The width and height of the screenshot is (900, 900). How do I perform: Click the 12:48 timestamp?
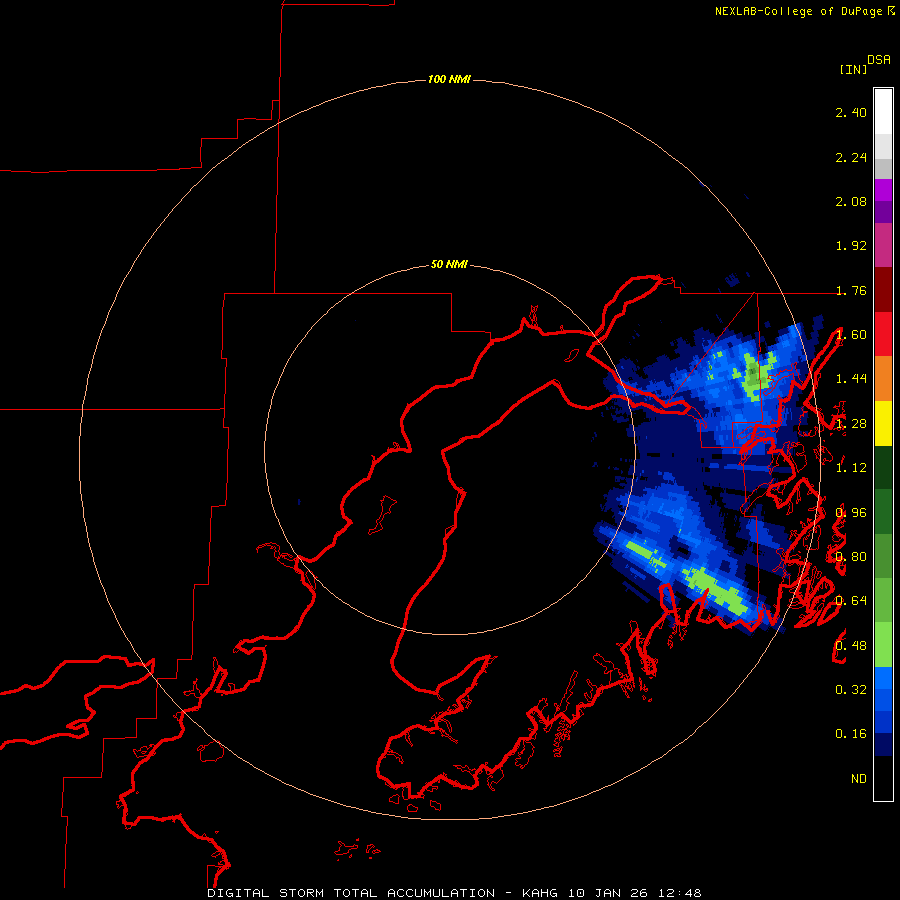pyautogui.click(x=680, y=893)
